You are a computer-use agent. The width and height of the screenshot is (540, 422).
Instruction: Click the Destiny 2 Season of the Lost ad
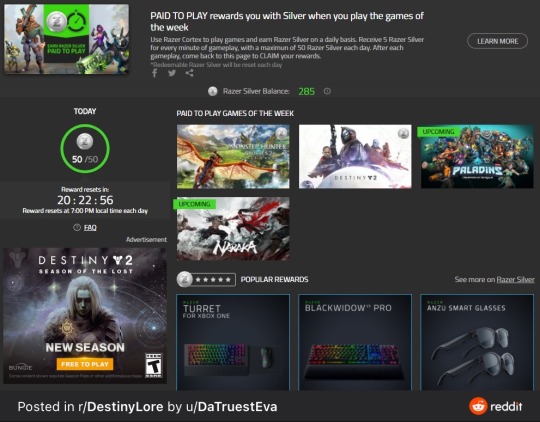tap(85, 316)
